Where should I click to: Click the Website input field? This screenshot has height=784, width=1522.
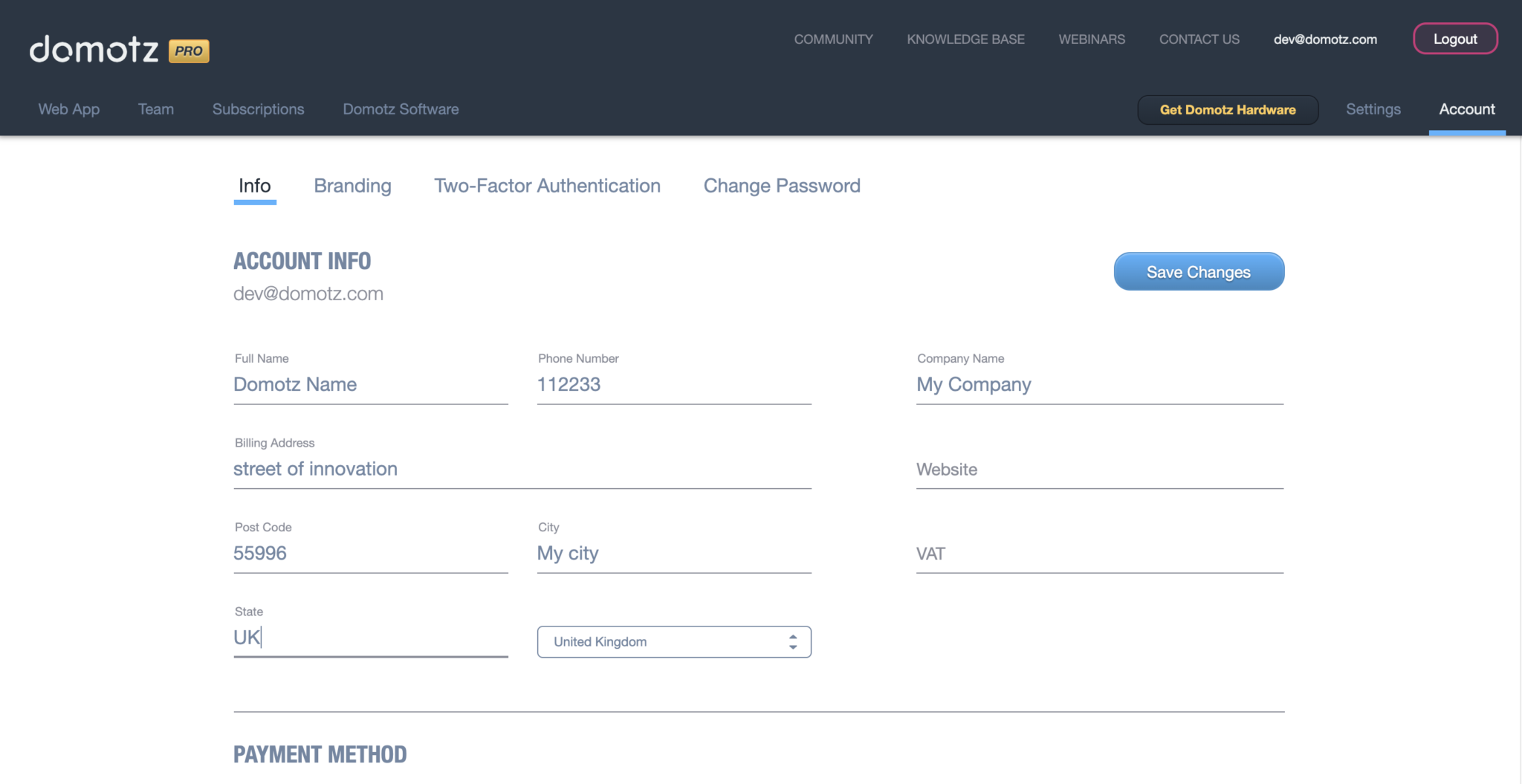pyautogui.click(x=1100, y=470)
